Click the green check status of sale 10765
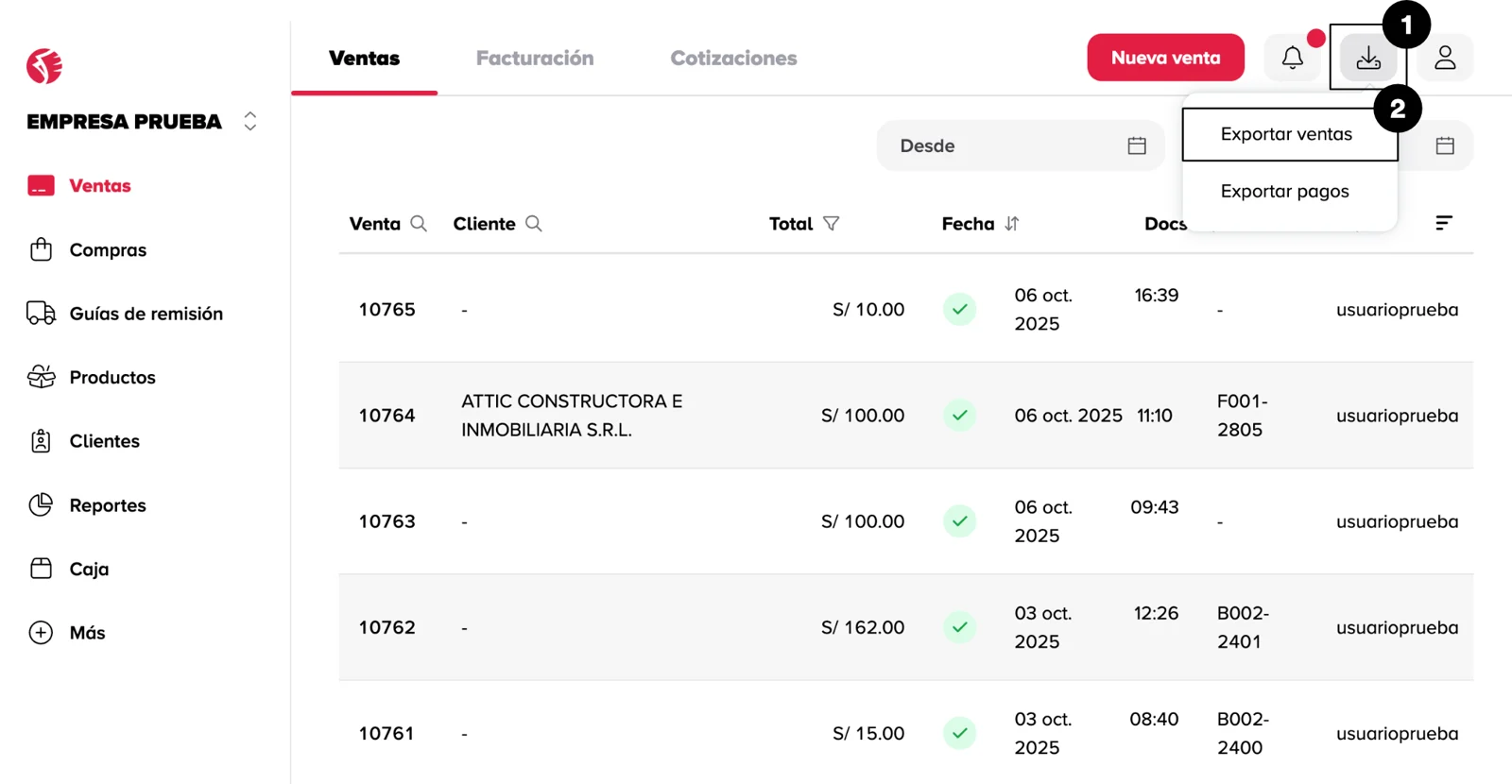This screenshot has height=784, width=1512. 959,310
